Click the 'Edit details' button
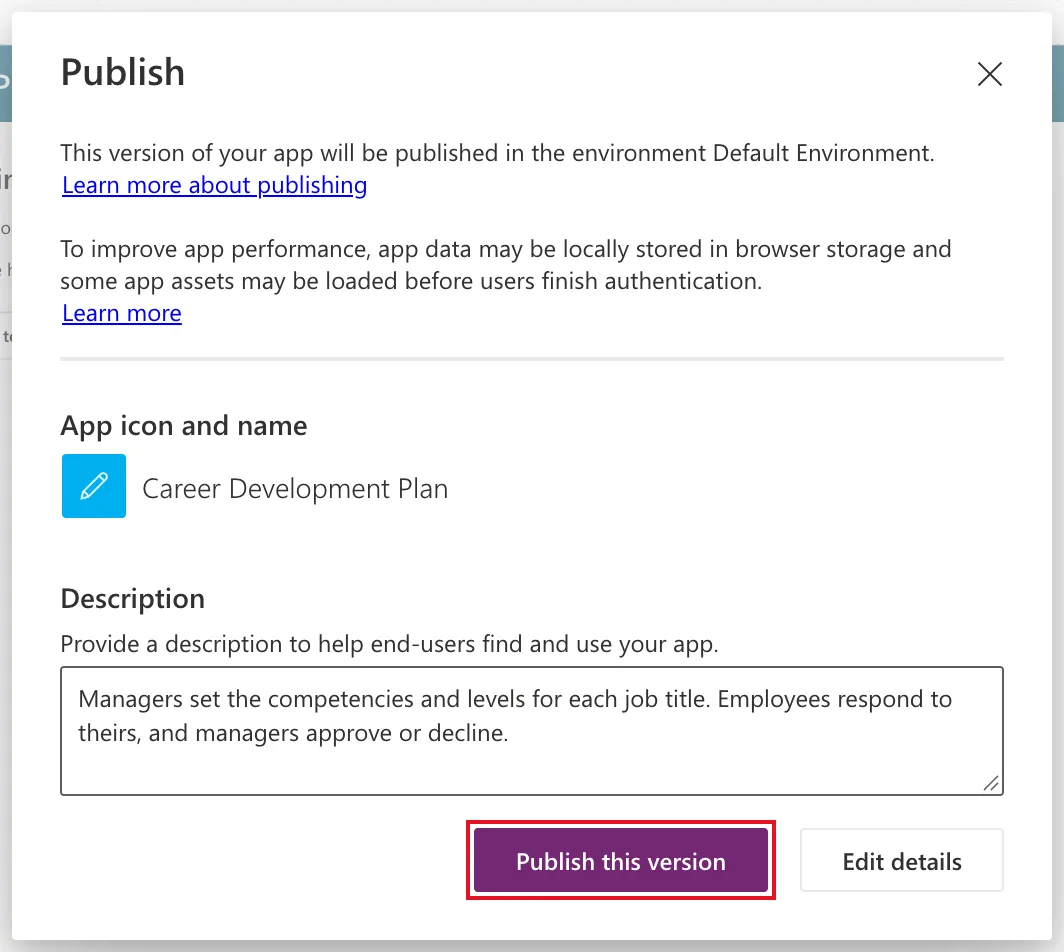 902,860
